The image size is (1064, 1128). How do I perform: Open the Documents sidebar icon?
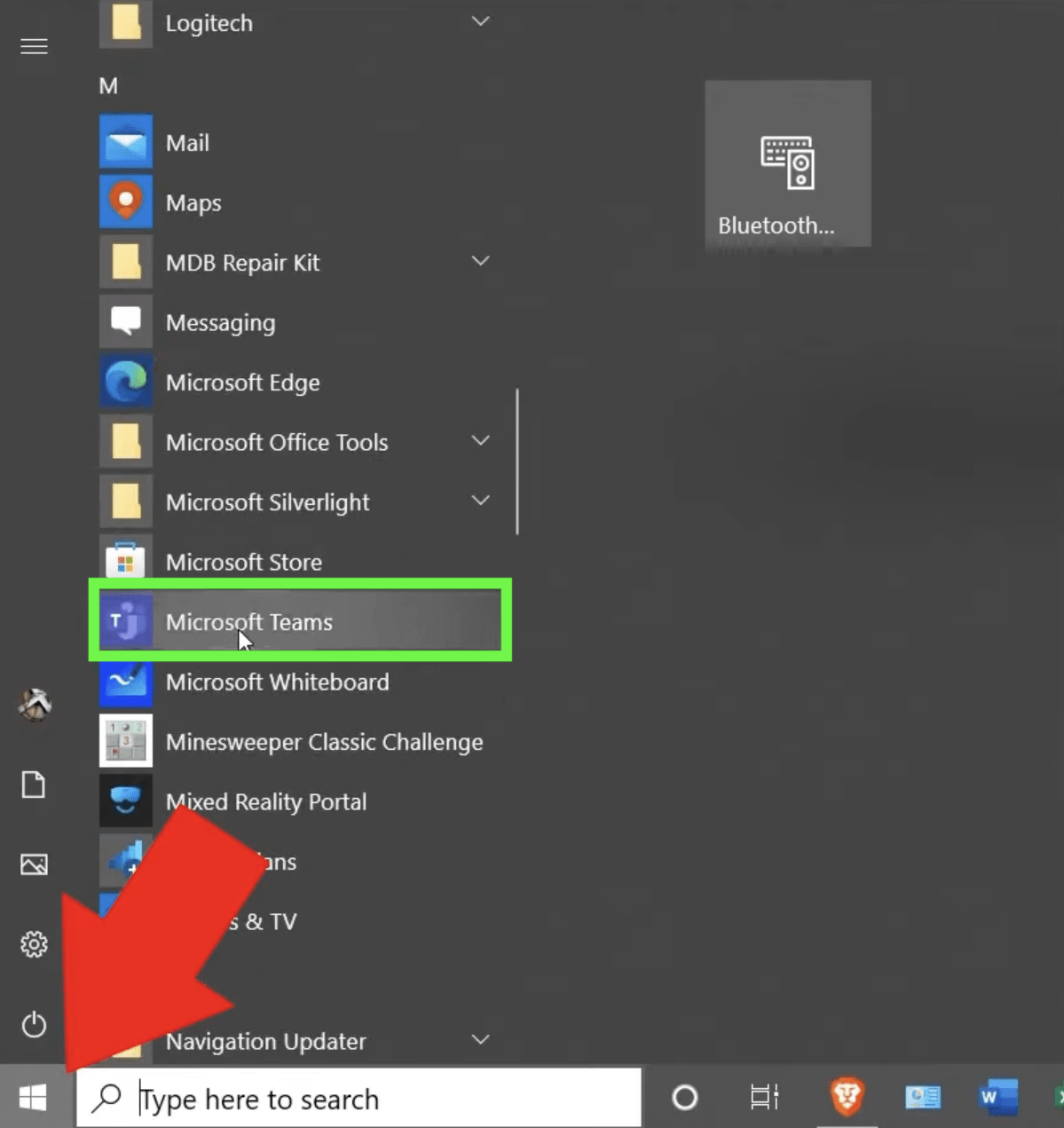click(34, 785)
